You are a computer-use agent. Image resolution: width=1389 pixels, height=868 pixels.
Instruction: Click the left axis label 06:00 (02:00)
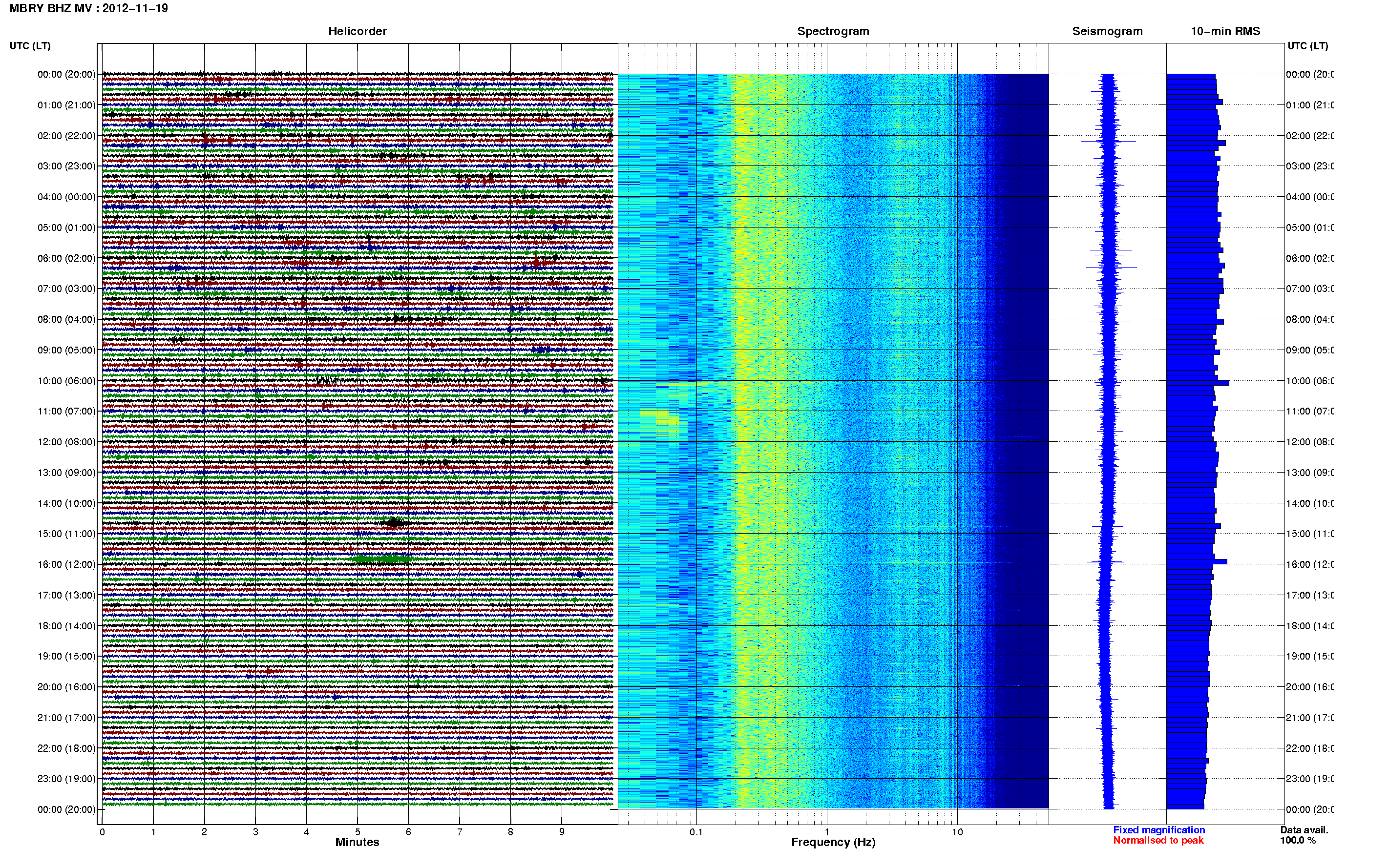[x=66, y=258]
